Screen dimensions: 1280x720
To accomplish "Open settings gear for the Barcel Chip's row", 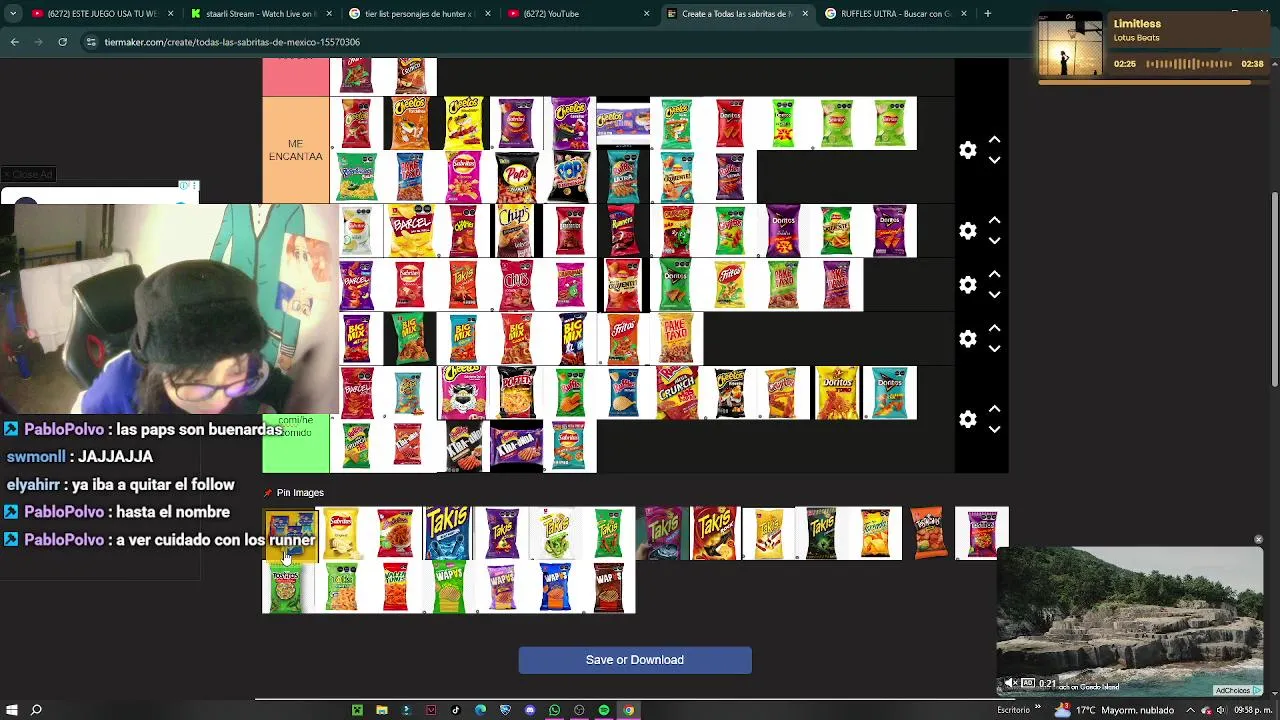I will pos(967,231).
